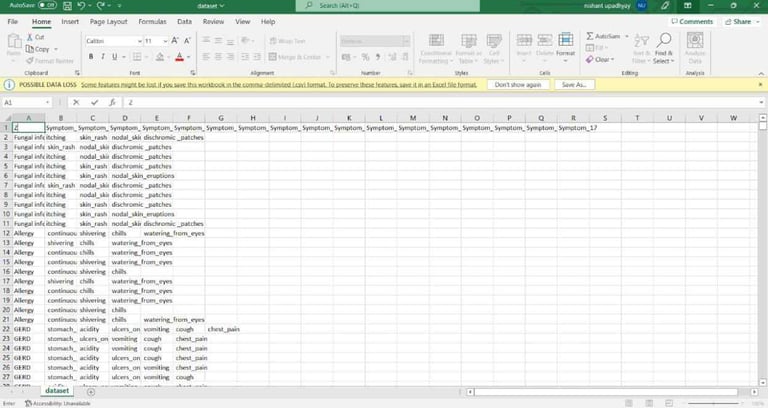The width and height of the screenshot is (768, 408).
Task: Click the chest_pain cell in row 22
Action: coord(223,329)
